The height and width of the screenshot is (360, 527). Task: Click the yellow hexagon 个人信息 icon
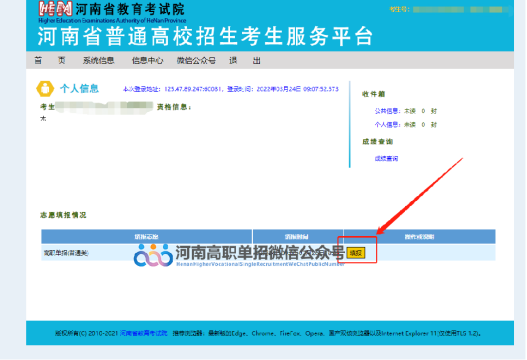pyautogui.click(x=45, y=89)
